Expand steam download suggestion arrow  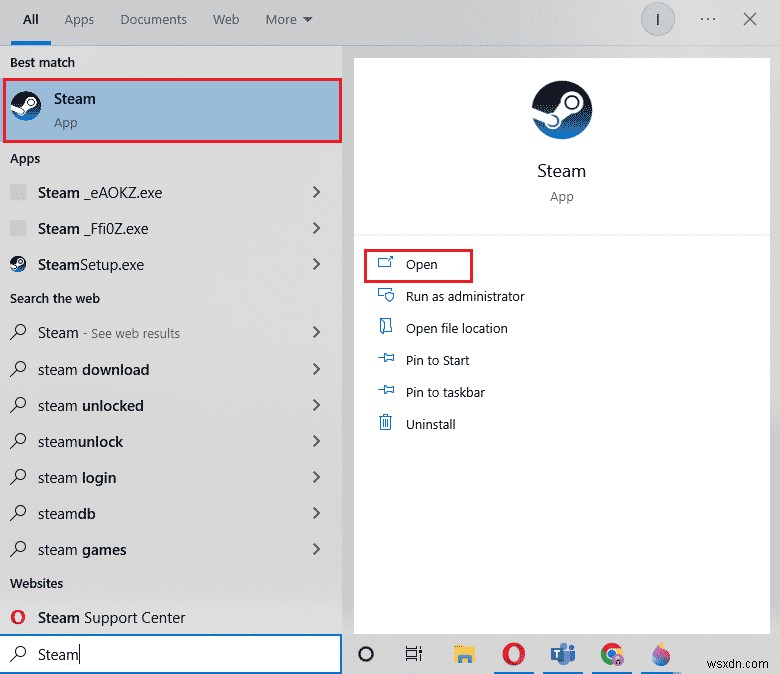(x=316, y=369)
